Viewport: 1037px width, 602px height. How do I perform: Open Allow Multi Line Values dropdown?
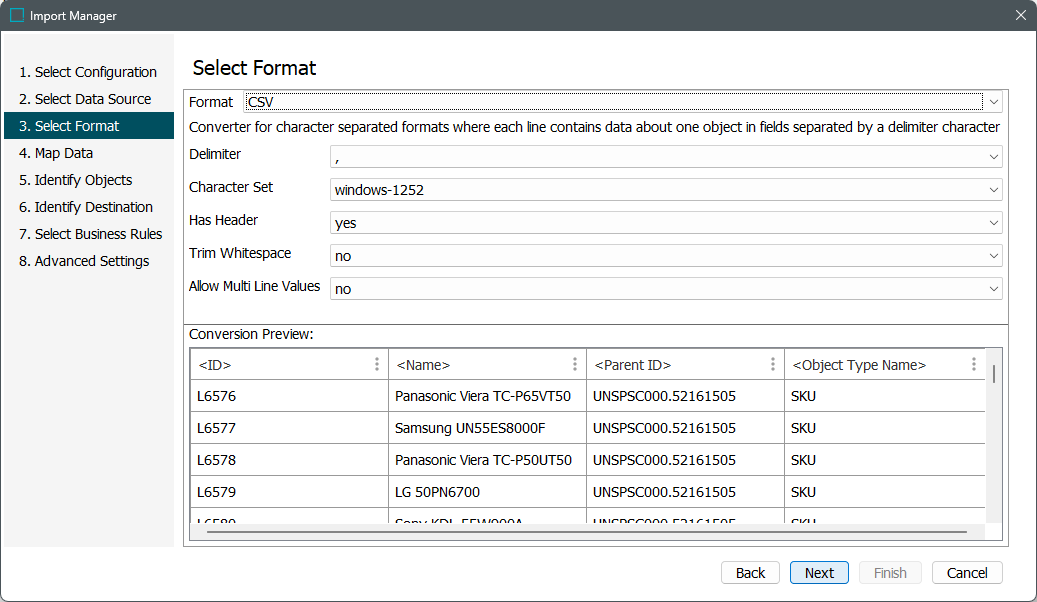pos(994,289)
